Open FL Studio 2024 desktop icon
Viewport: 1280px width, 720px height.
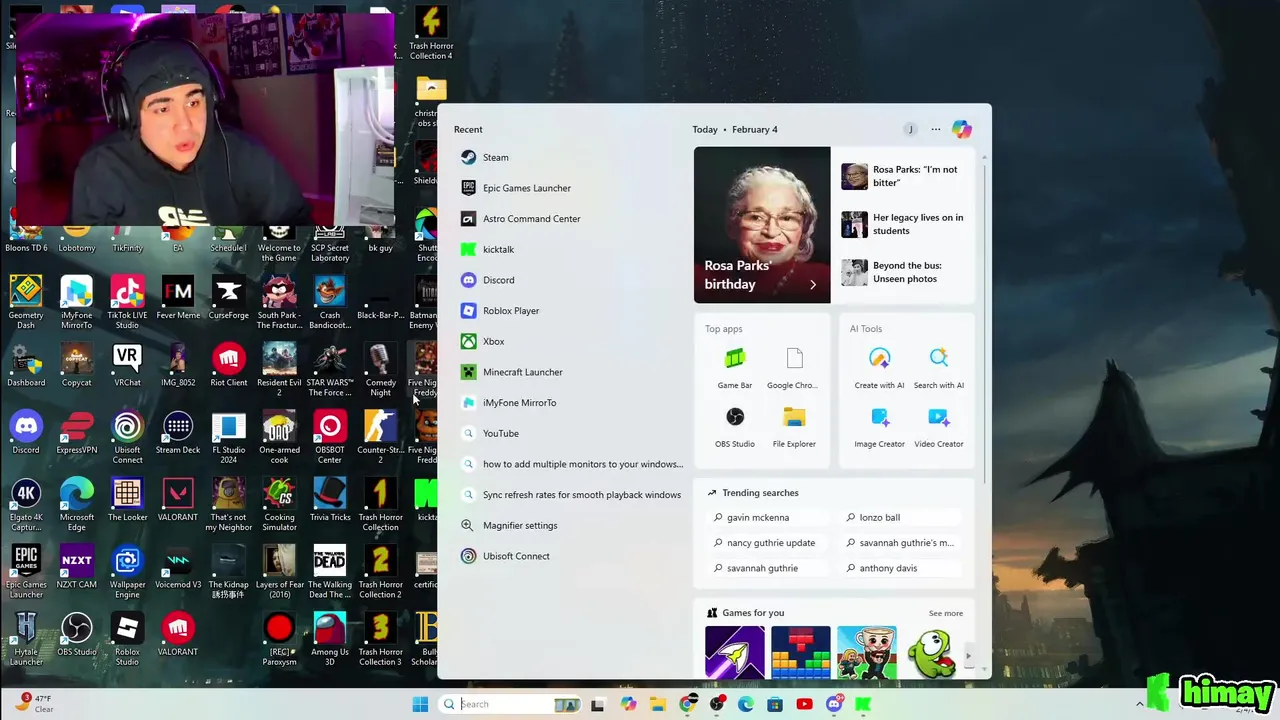[229, 437]
